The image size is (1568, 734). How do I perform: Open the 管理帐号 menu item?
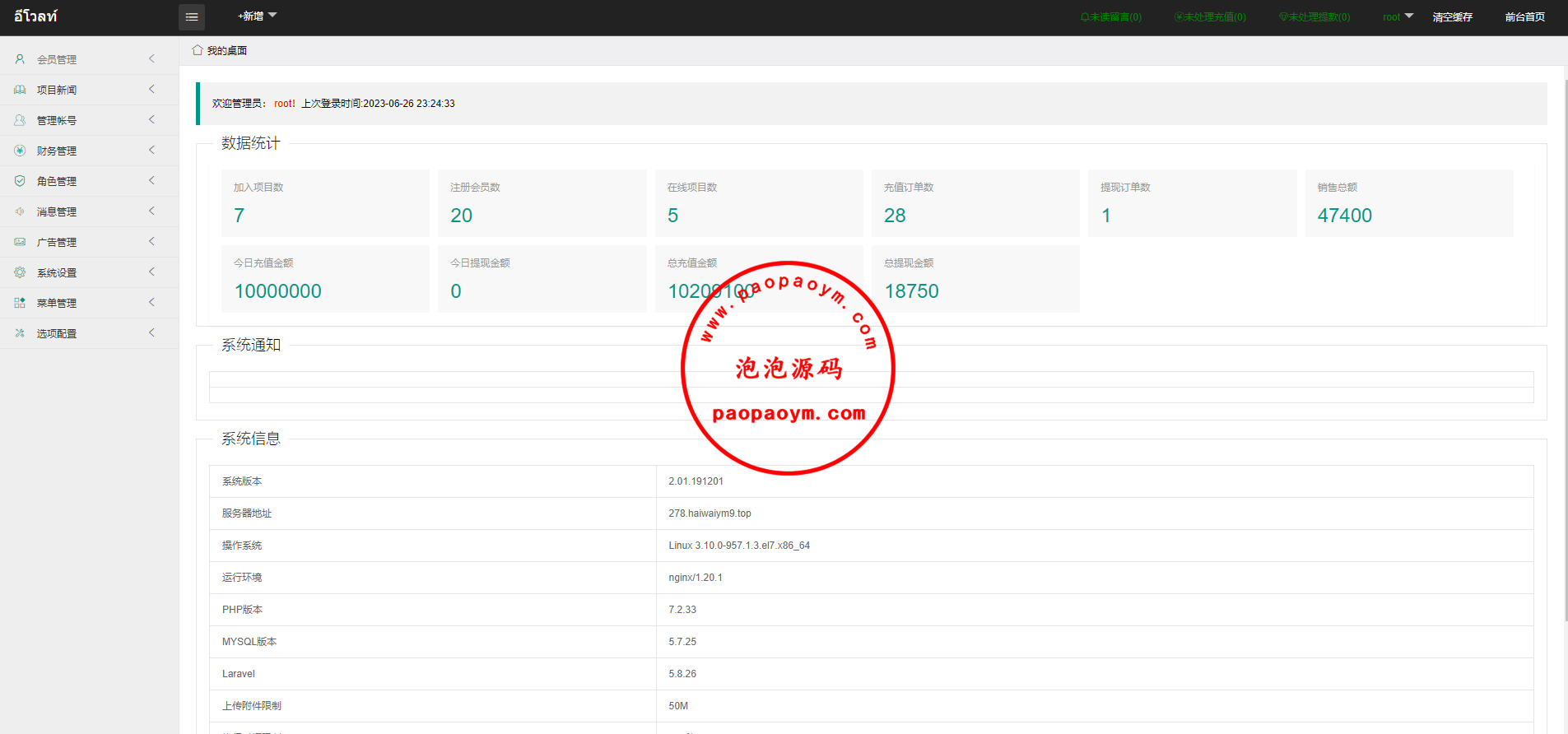point(57,121)
